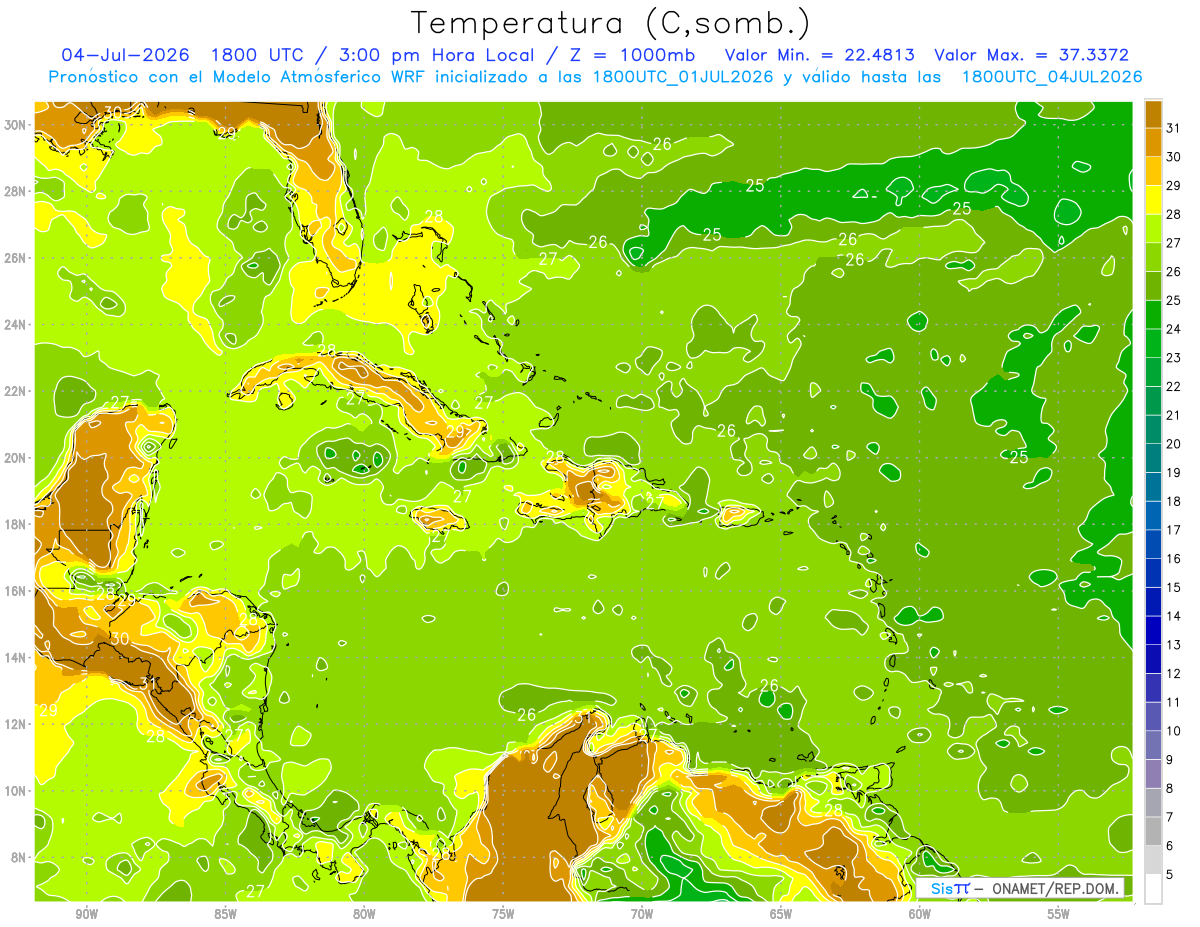Viewport: 1200px width, 927px height.
Task: Click the "30N" latitude axis label
Action: coord(16,124)
